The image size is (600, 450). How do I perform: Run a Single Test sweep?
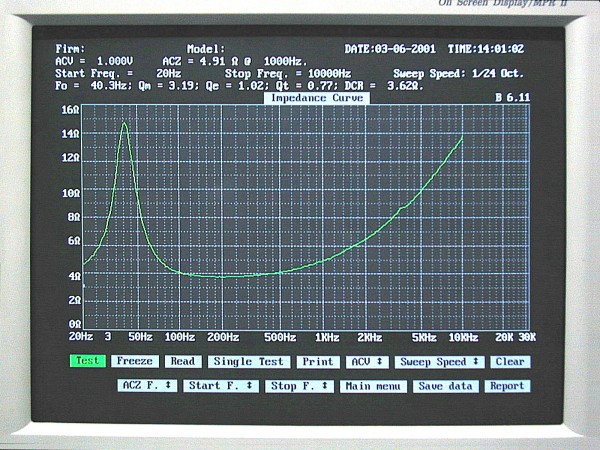click(x=249, y=362)
